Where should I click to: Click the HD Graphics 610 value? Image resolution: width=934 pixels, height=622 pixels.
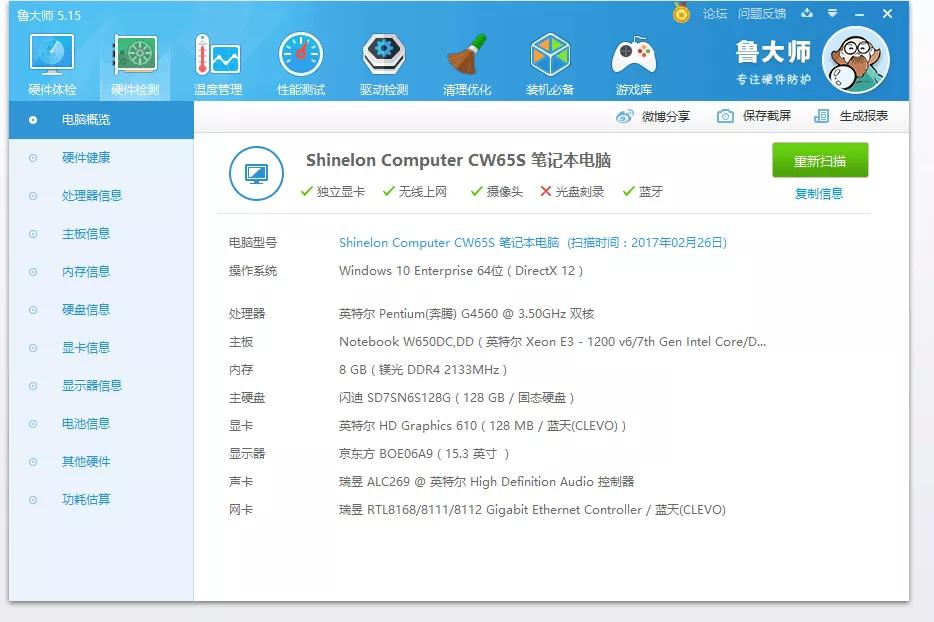pyautogui.click(x=482, y=425)
